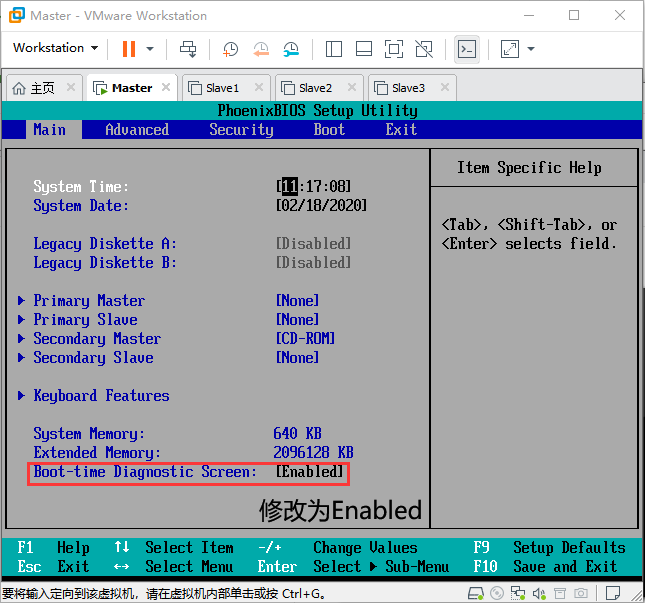Open the console view icon

point(467,49)
